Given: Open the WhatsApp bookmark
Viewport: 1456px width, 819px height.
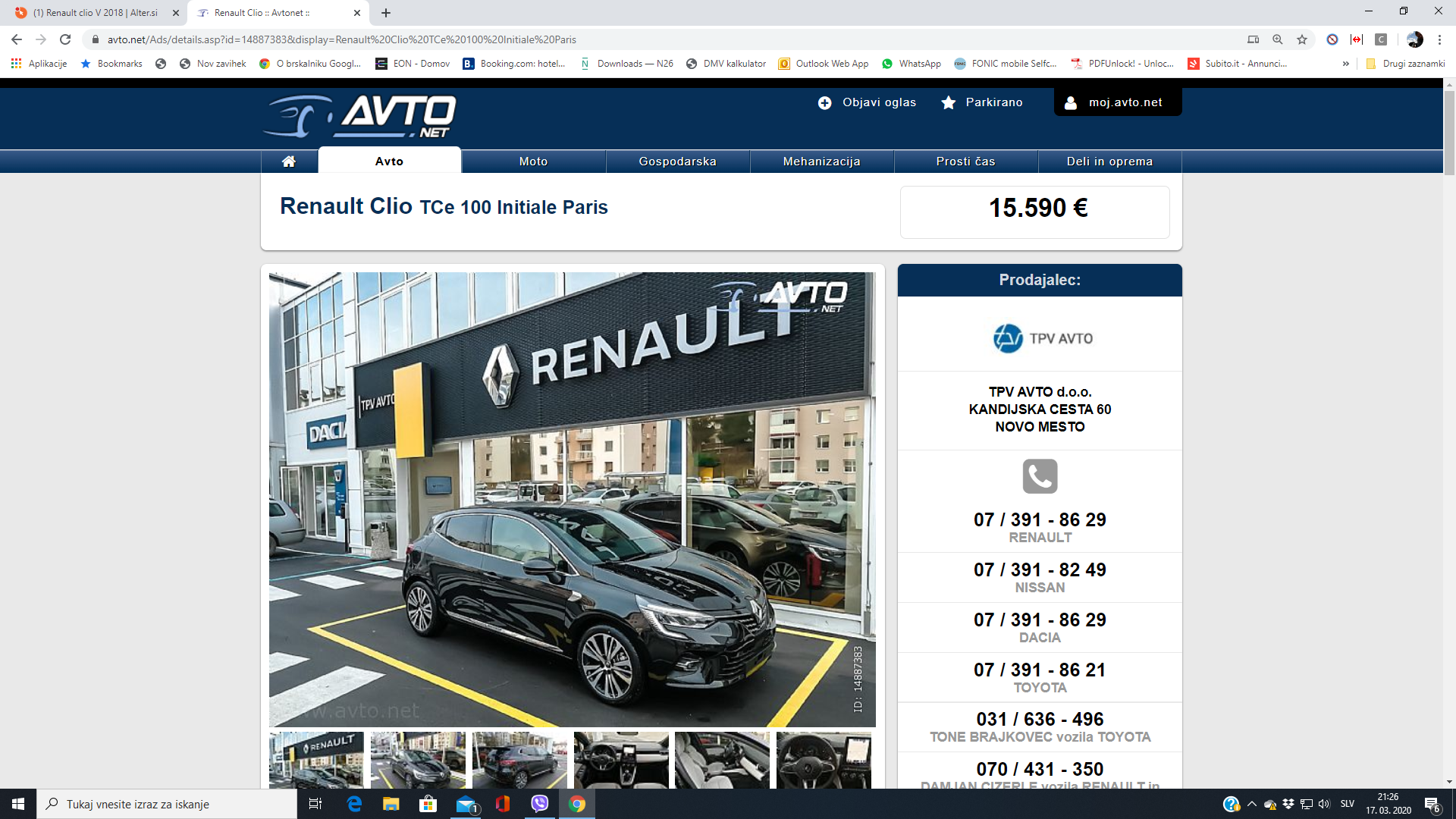Looking at the screenshot, I should tap(912, 64).
